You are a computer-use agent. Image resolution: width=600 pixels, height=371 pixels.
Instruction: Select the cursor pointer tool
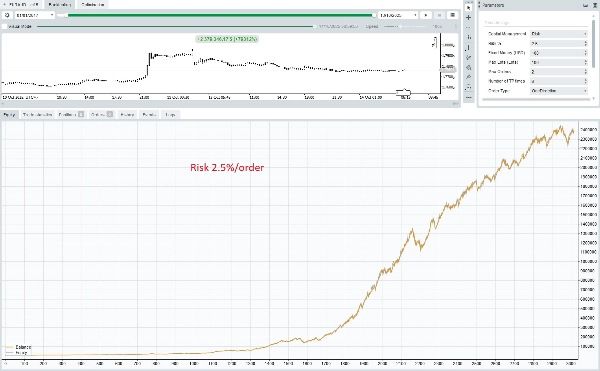469,8
